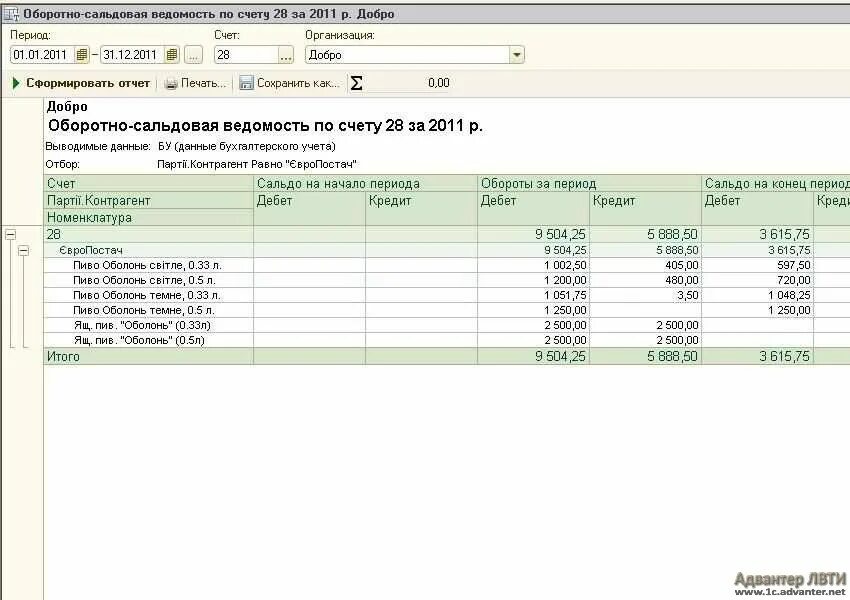Click debit turnover cell 1 051,75
Image resolution: width=850 pixels, height=600 pixels.
point(533,295)
